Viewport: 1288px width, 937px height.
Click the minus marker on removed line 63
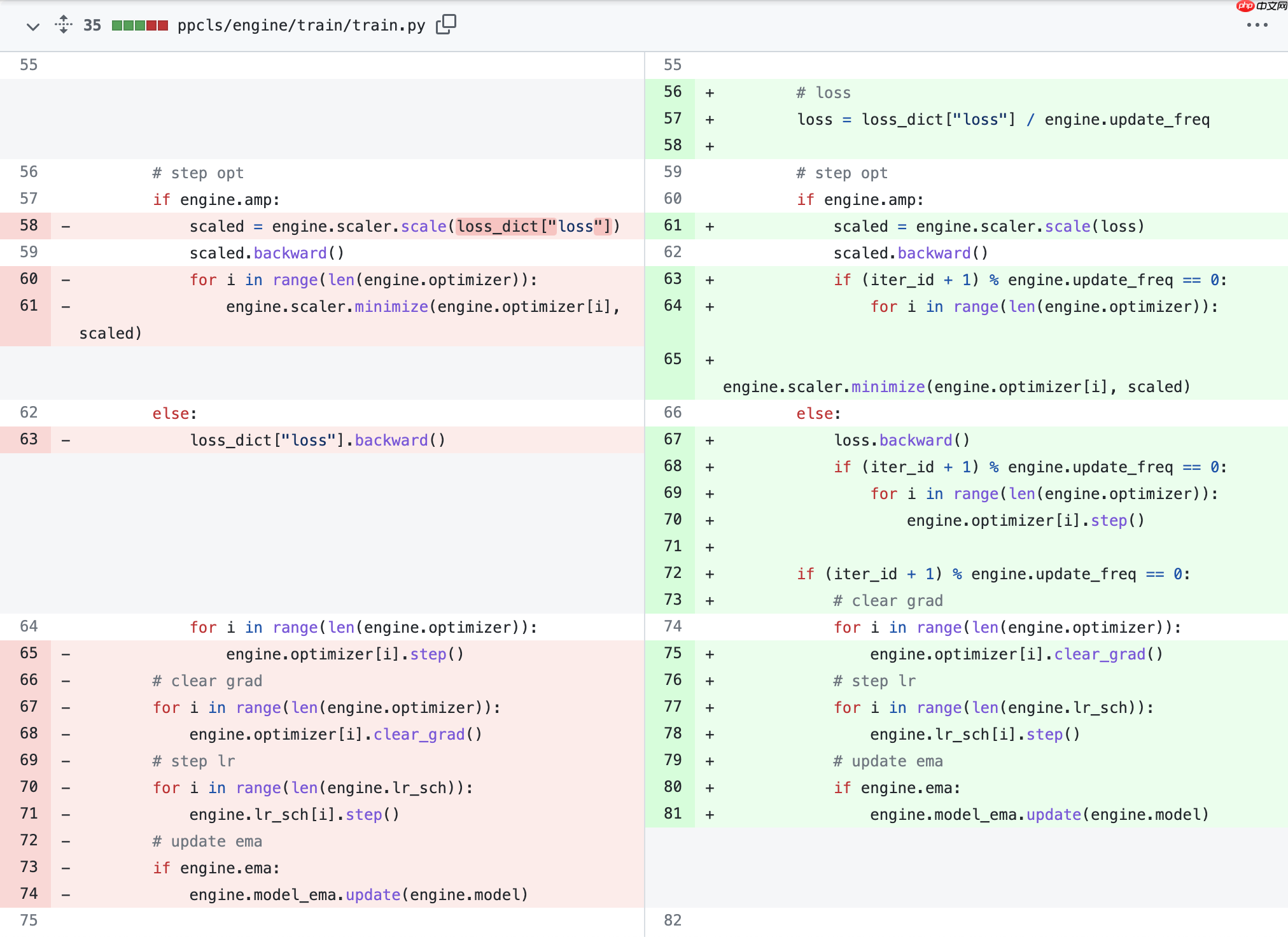pyautogui.click(x=66, y=440)
